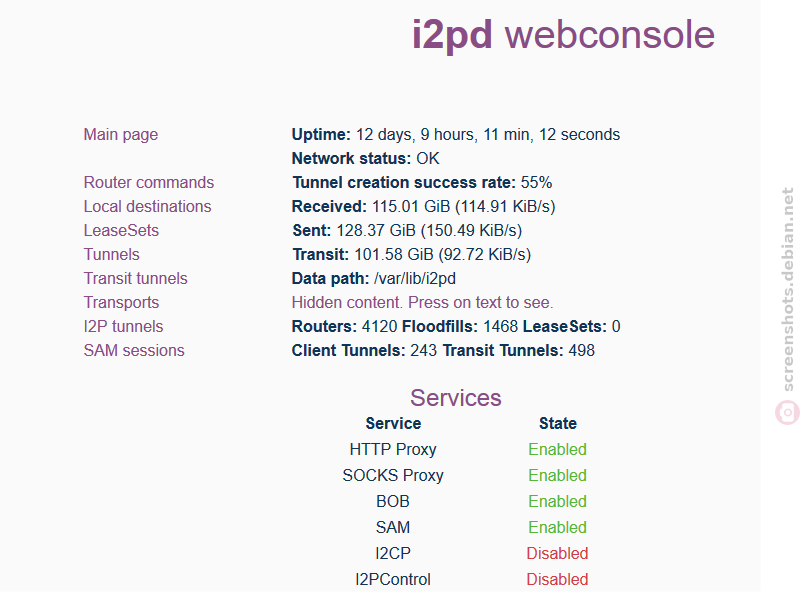View SAM sessions

click(x=134, y=351)
